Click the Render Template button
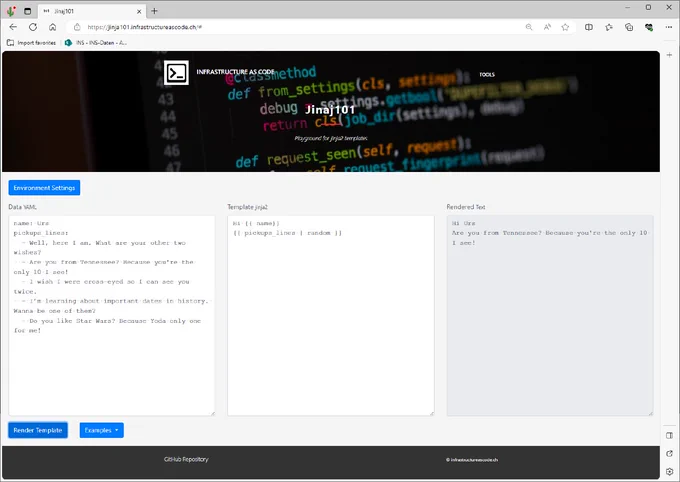The height and width of the screenshot is (482, 680). point(38,430)
